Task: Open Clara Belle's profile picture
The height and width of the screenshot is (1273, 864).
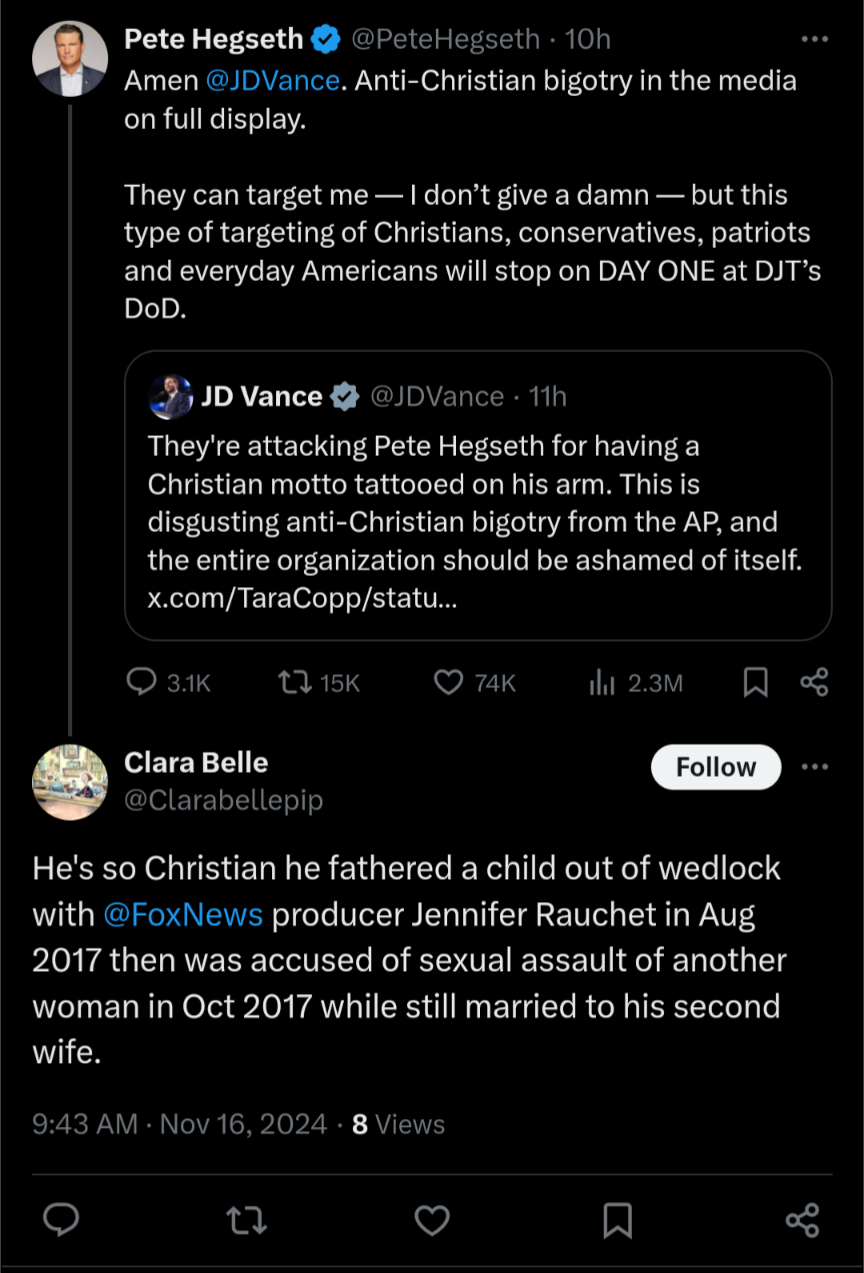Action: [70, 782]
